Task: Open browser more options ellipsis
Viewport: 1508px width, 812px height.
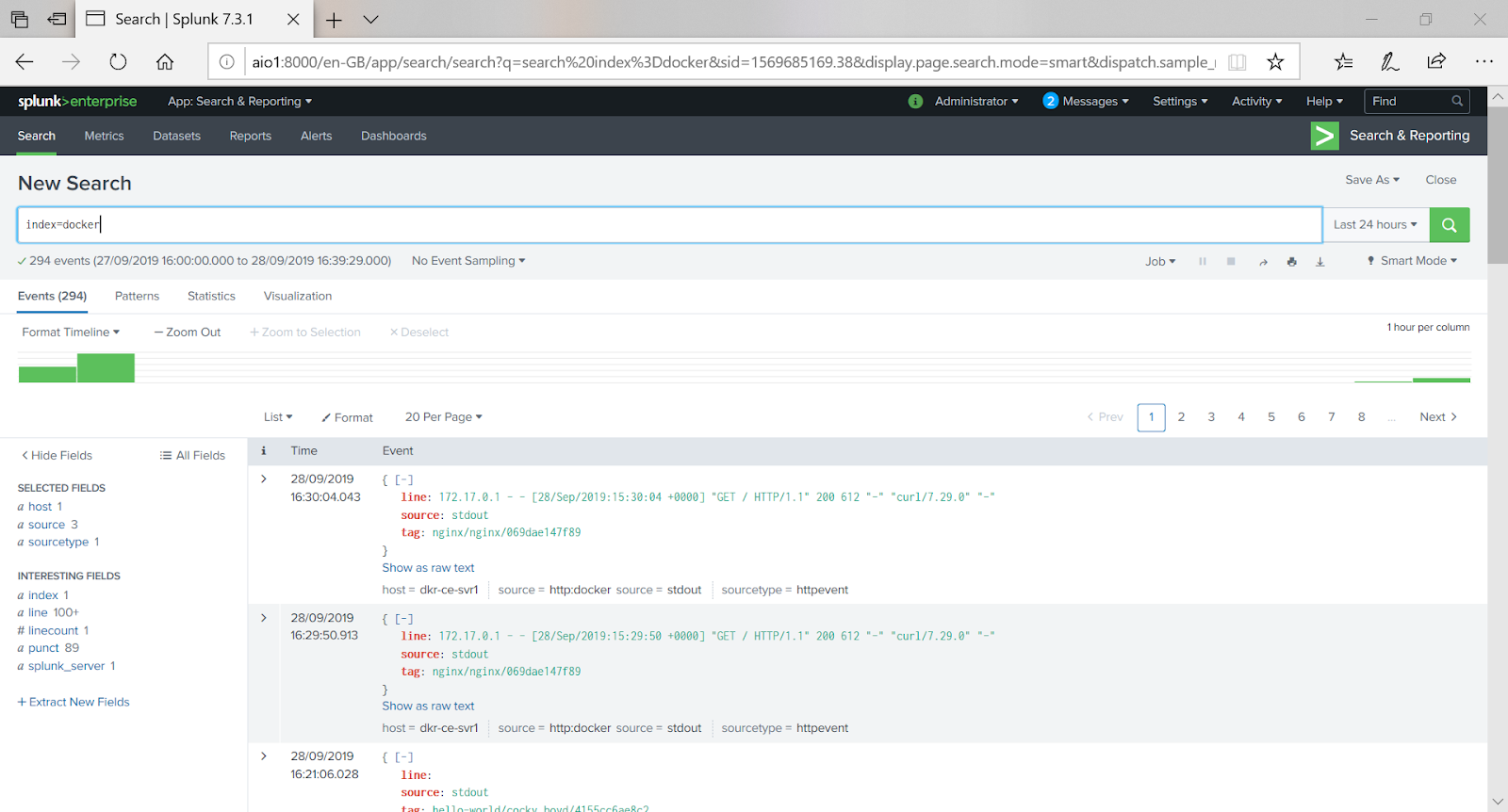Action: click(x=1484, y=61)
